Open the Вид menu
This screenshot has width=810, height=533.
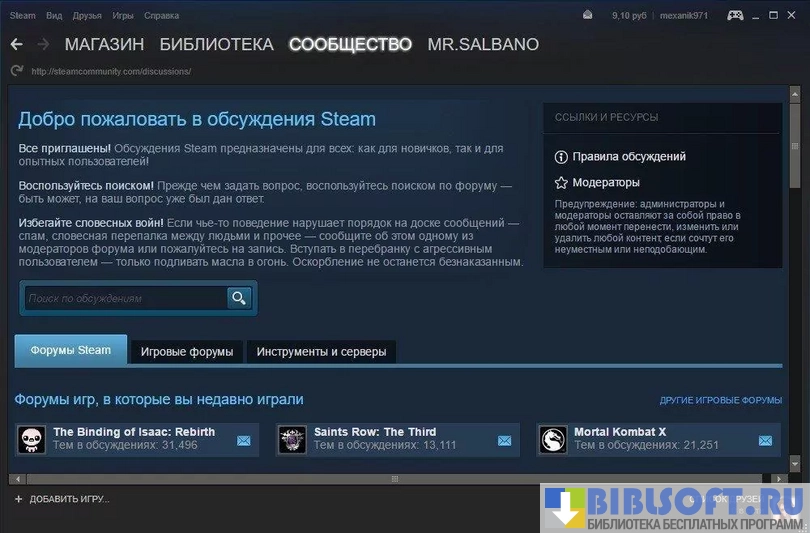click(x=54, y=16)
